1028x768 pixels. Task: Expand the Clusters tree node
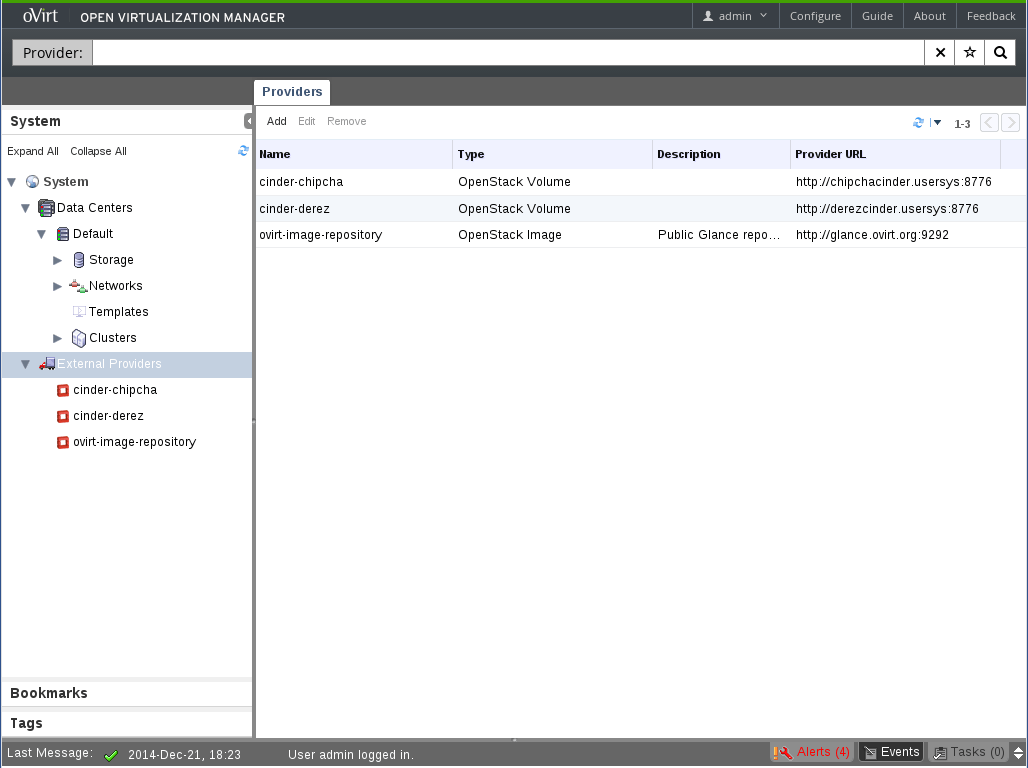pyautogui.click(x=58, y=338)
